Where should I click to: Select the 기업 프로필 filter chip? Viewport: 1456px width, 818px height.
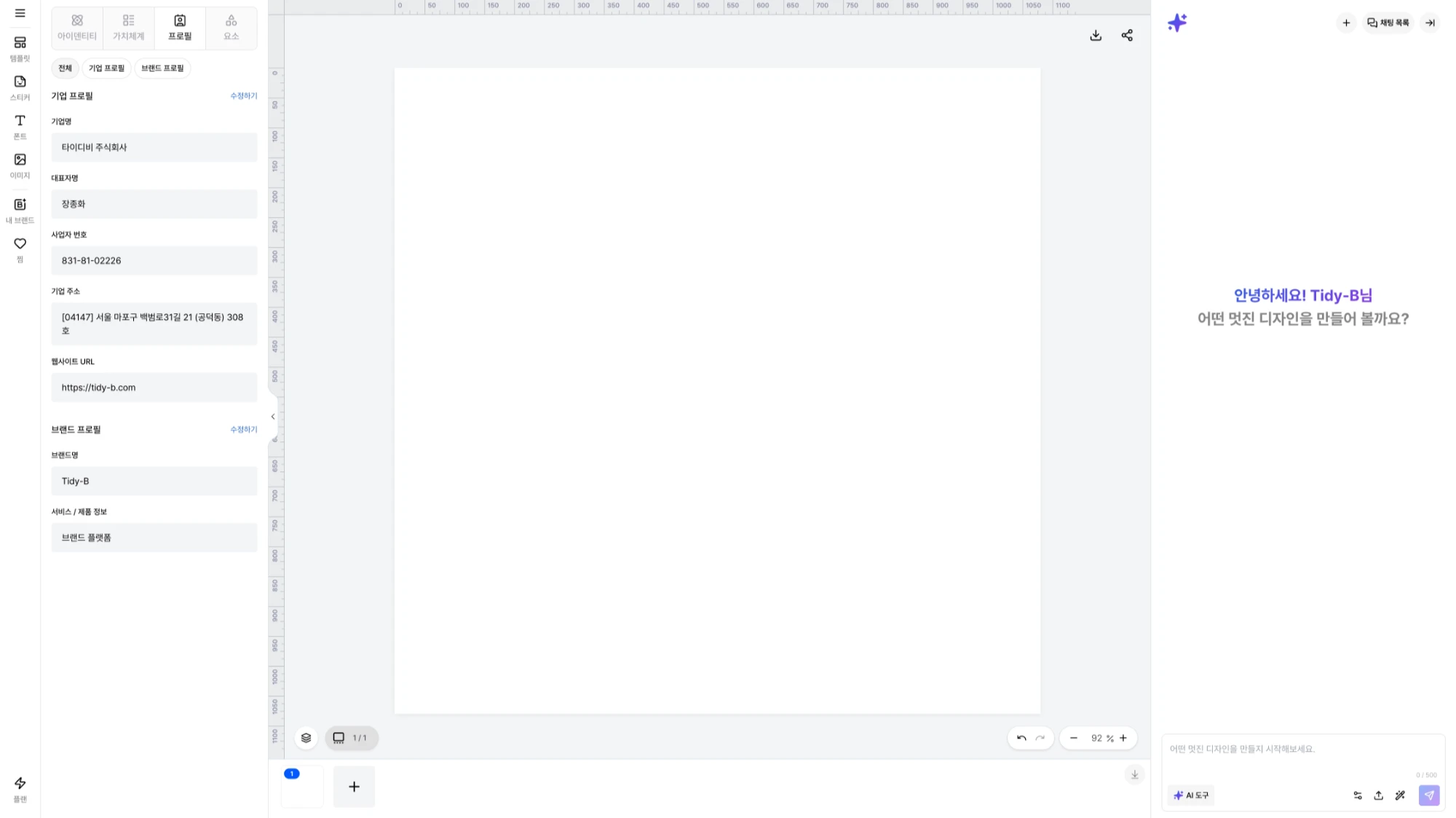click(106, 68)
